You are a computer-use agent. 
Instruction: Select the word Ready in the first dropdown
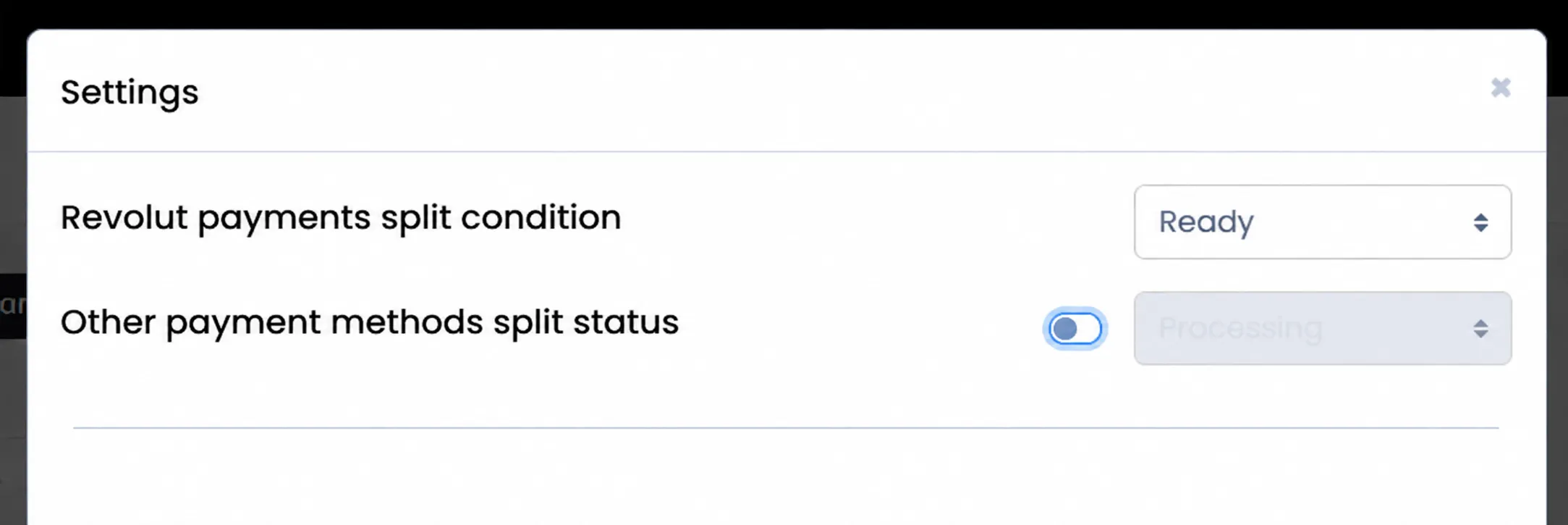[x=1206, y=222]
